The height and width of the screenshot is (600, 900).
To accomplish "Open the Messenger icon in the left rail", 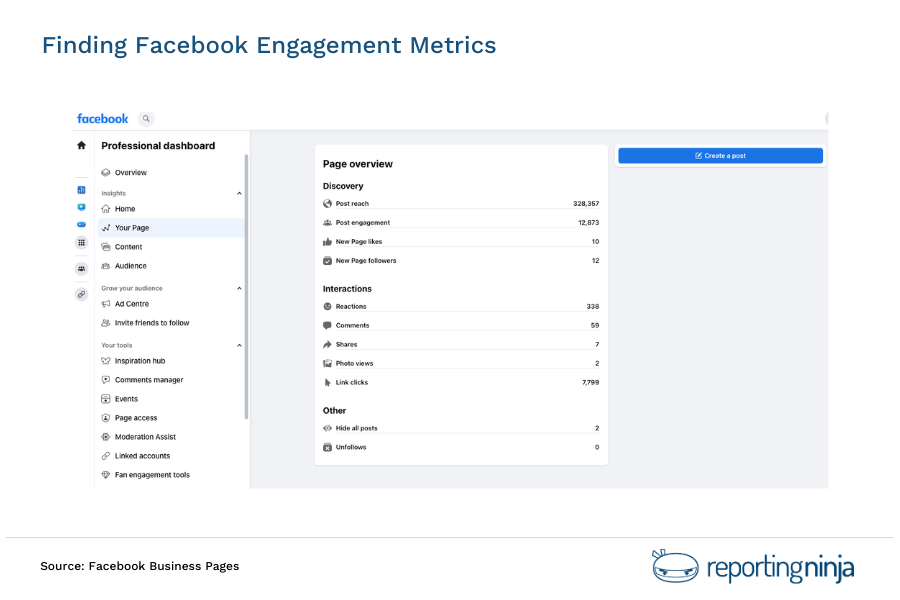I will pos(81,224).
